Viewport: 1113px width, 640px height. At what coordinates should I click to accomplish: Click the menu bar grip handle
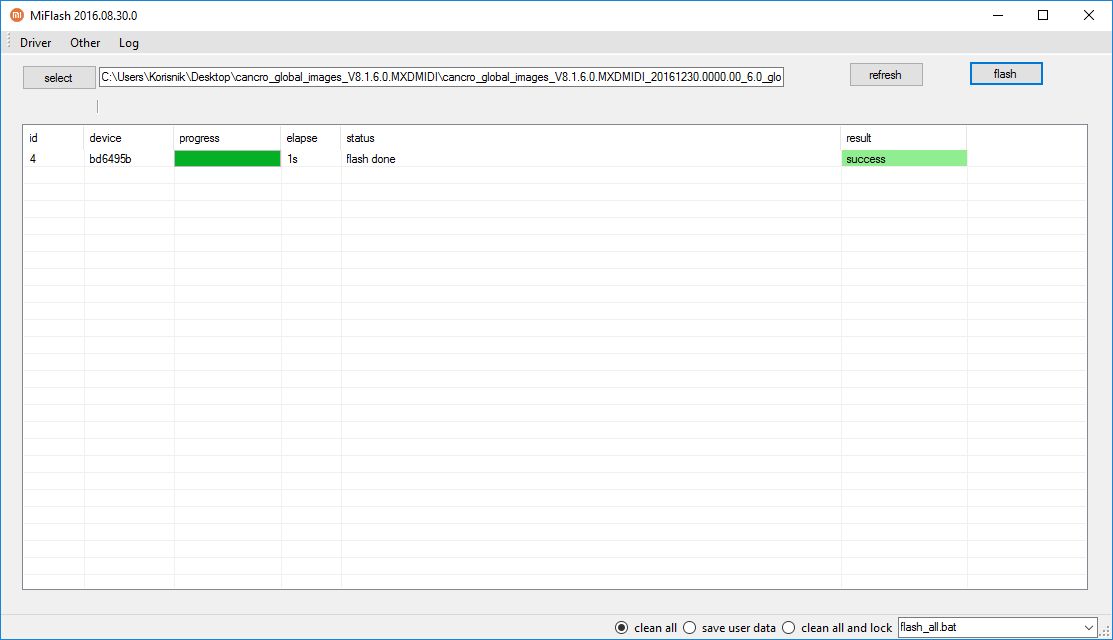click(9, 43)
